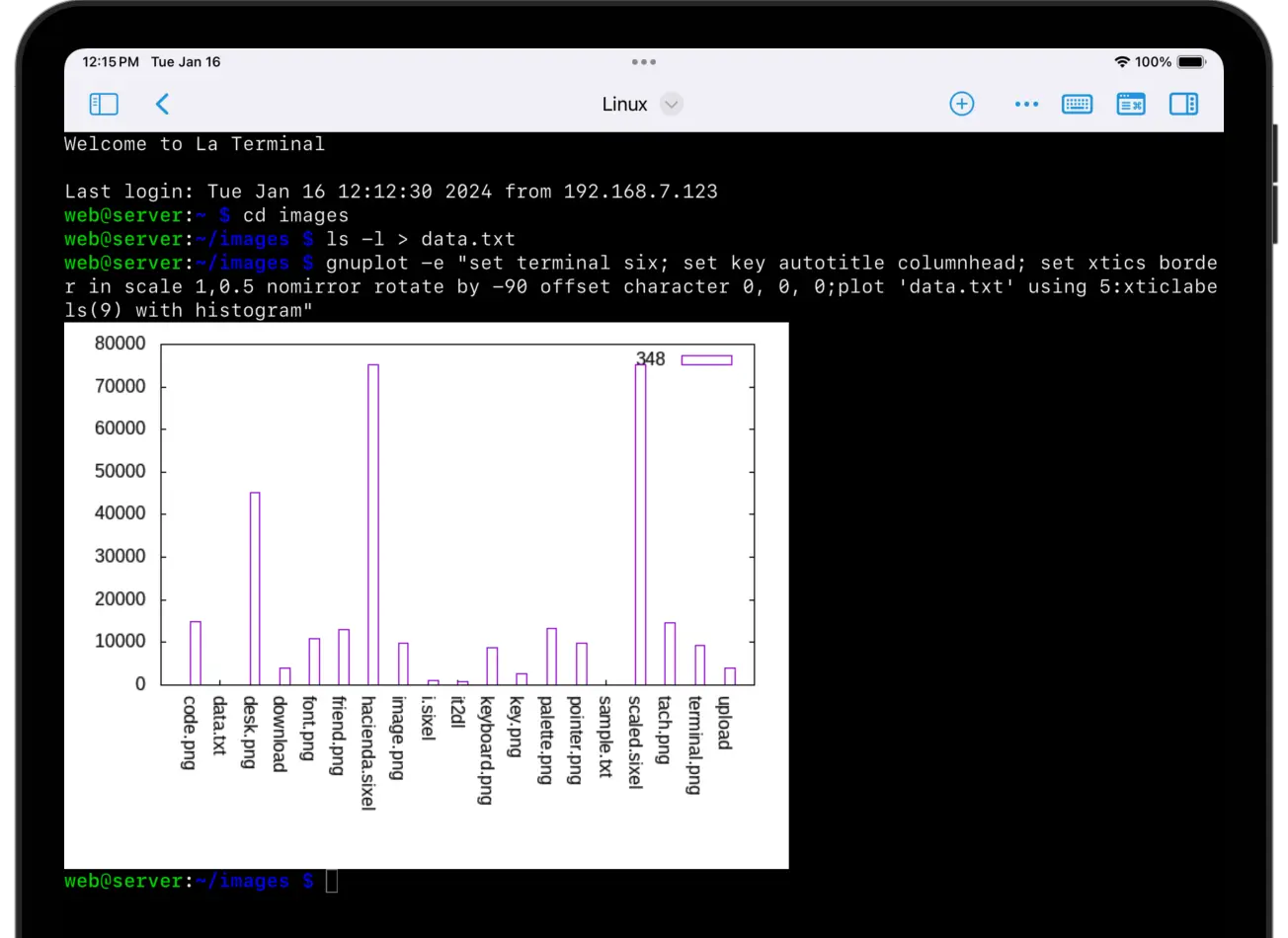
Task: Click the terminal cursor at prompt
Action: pyautogui.click(x=332, y=881)
